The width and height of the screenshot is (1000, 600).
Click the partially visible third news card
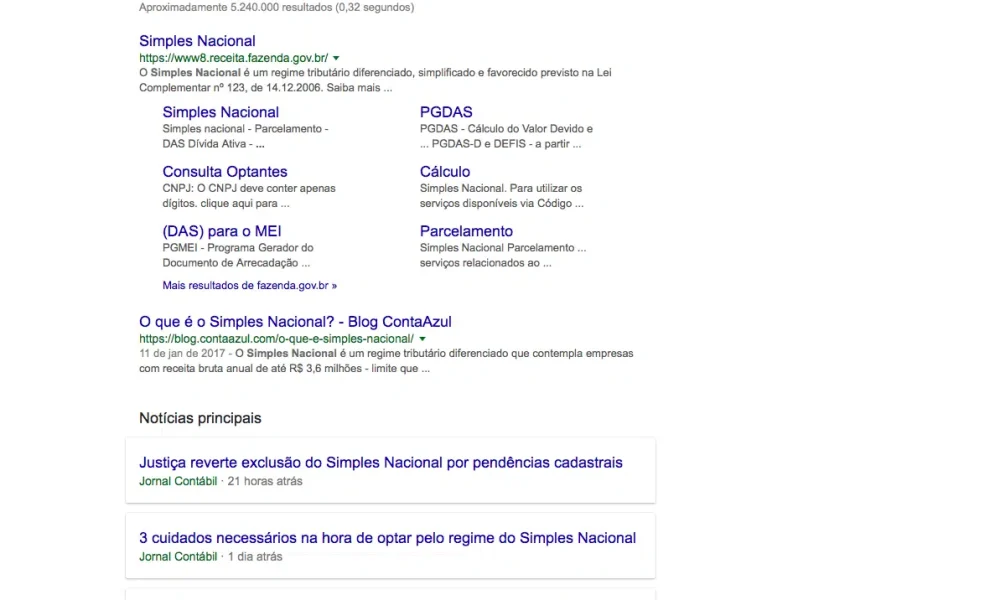click(390, 594)
